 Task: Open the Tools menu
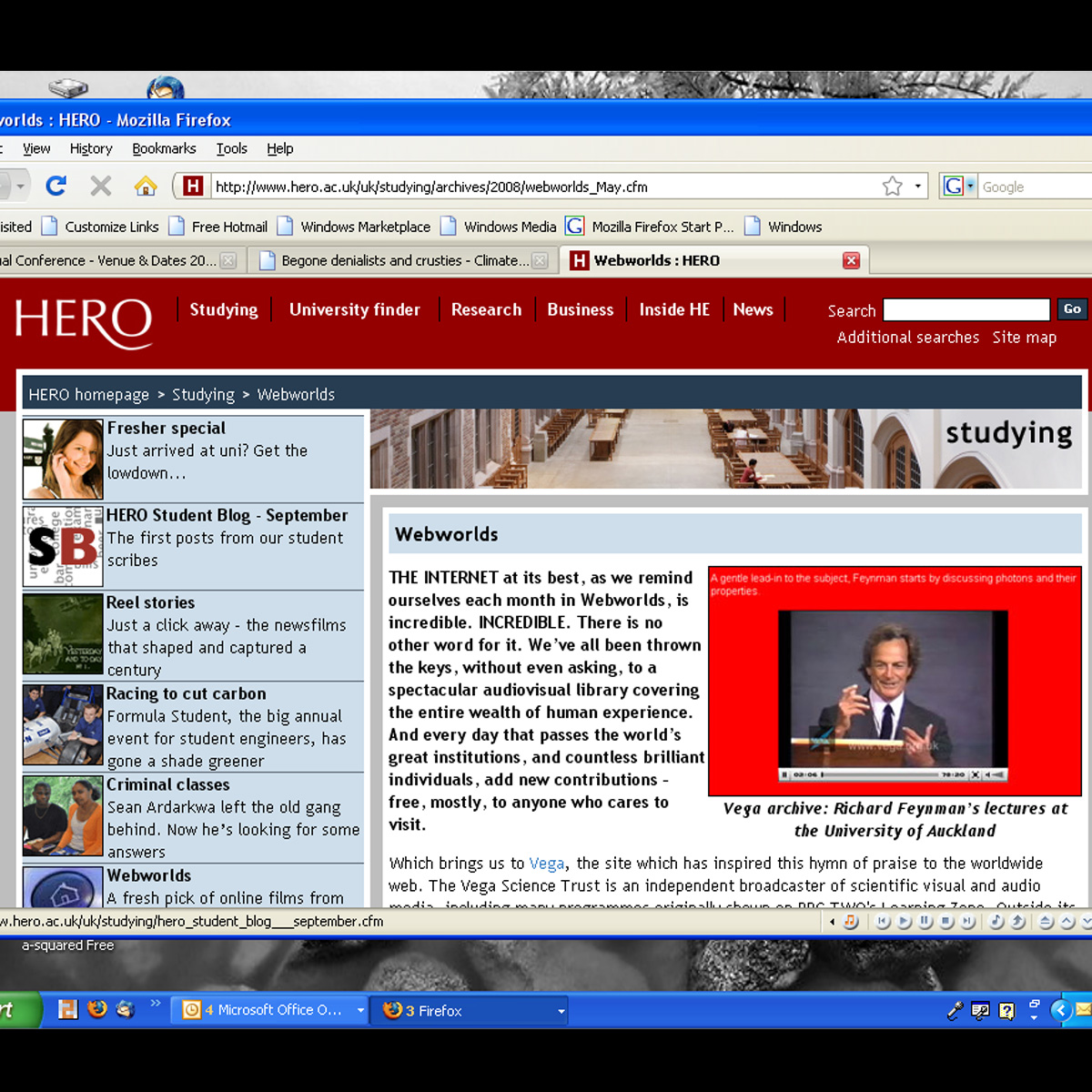click(231, 148)
